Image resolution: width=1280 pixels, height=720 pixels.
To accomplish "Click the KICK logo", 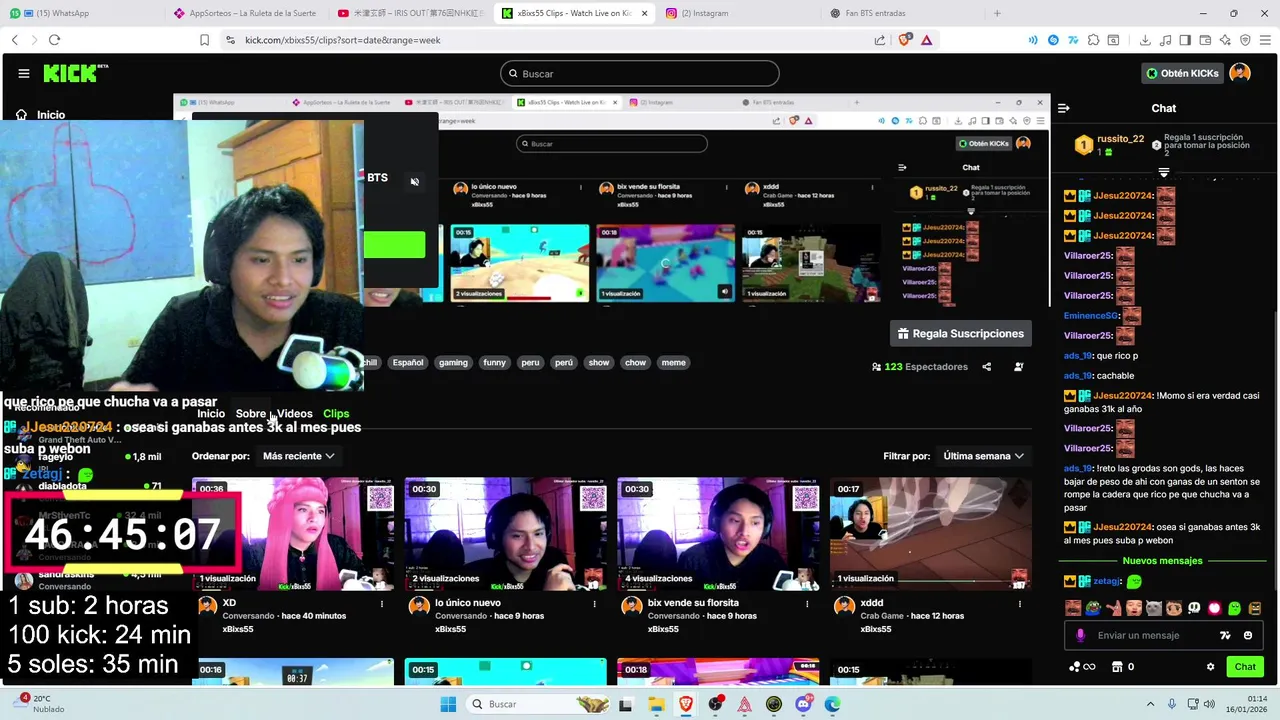I will [75, 73].
